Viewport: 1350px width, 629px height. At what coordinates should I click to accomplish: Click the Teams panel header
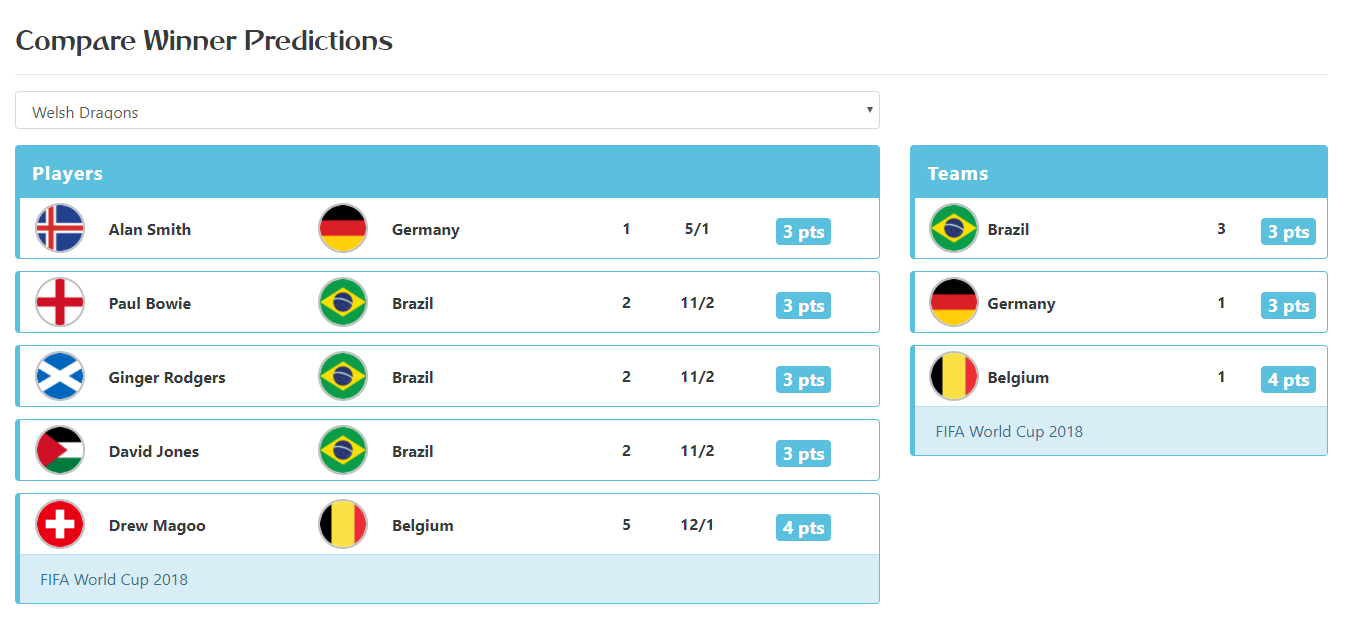(1119, 172)
